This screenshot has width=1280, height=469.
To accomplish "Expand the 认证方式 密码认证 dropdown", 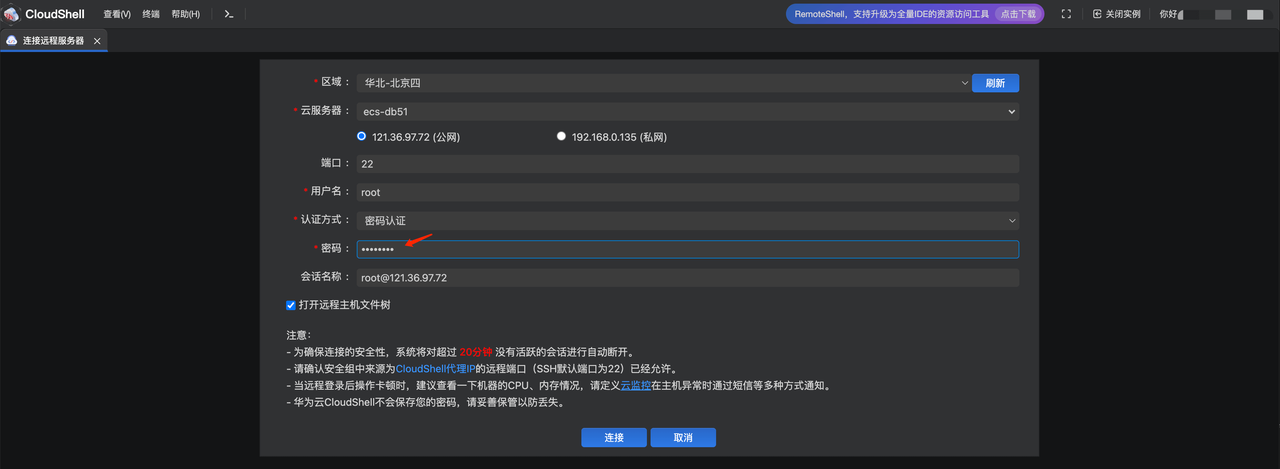I will coord(688,220).
